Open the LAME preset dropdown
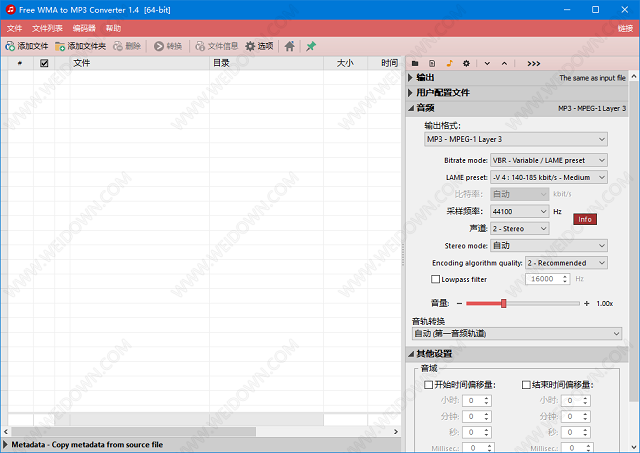 coord(549,178)
